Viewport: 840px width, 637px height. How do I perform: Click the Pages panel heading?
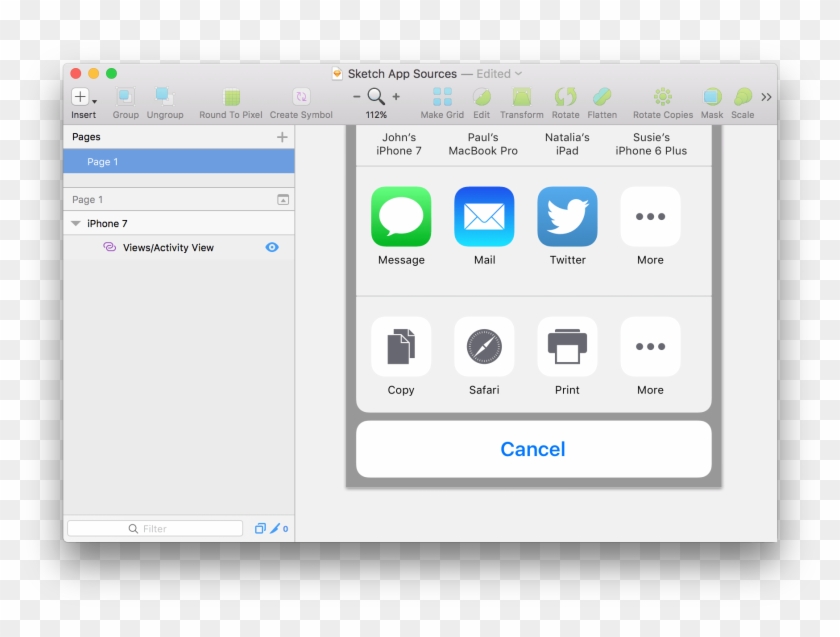click(x=86, y=137)
